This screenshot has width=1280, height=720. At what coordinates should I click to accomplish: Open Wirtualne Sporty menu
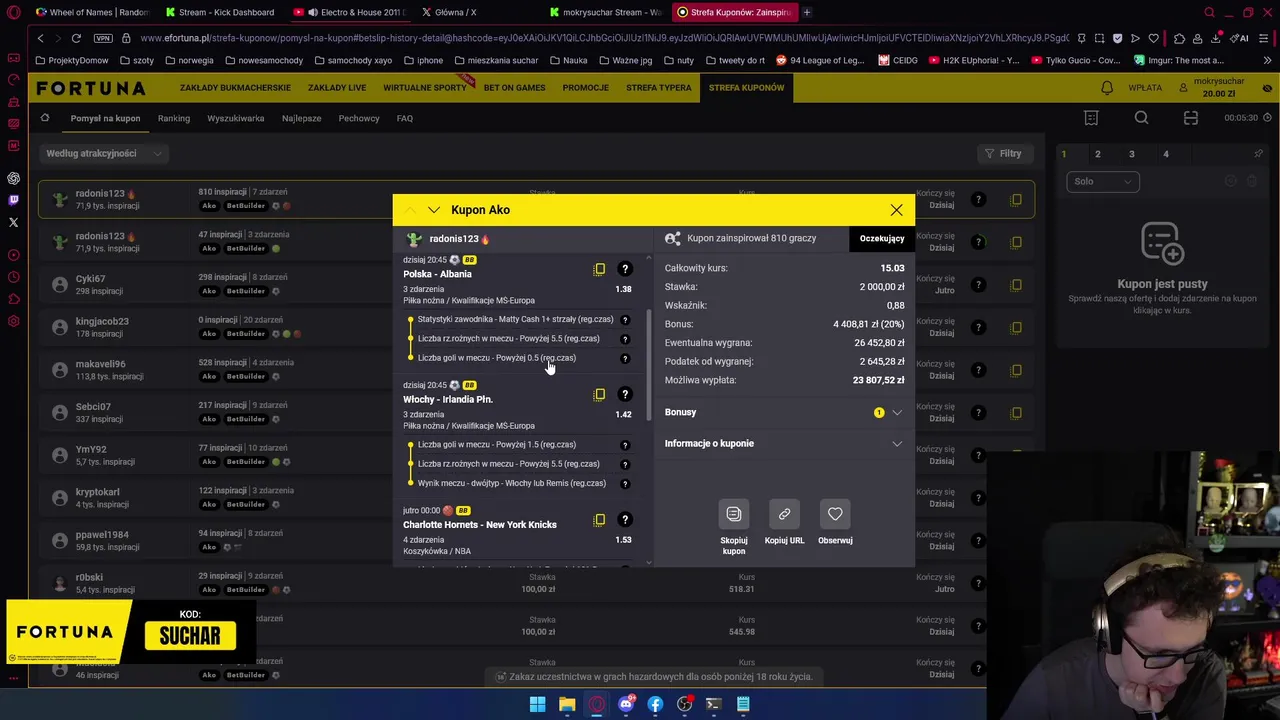[425, 88]
